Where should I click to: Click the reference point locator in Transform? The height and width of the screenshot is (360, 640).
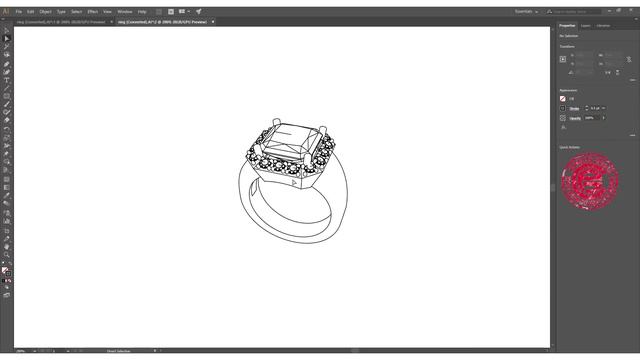pyautogui.click(x=563, y=59)
